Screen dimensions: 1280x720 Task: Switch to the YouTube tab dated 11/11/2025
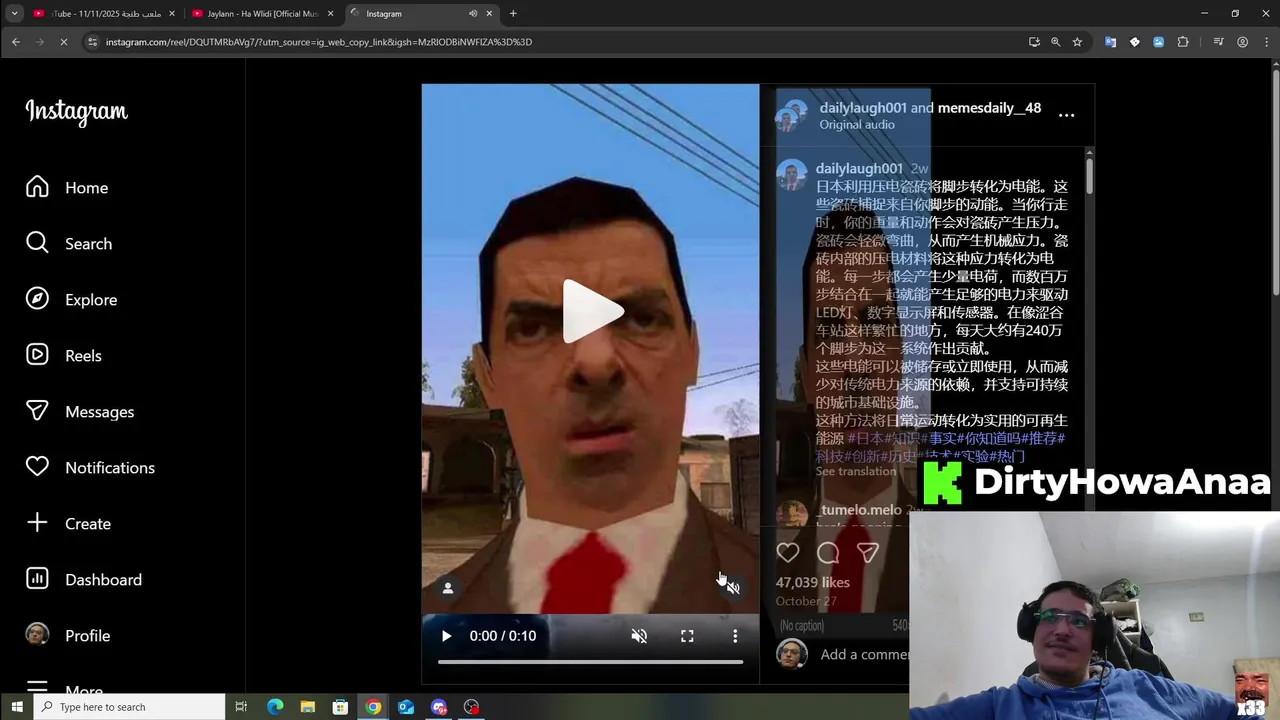[x=102, y=14]
